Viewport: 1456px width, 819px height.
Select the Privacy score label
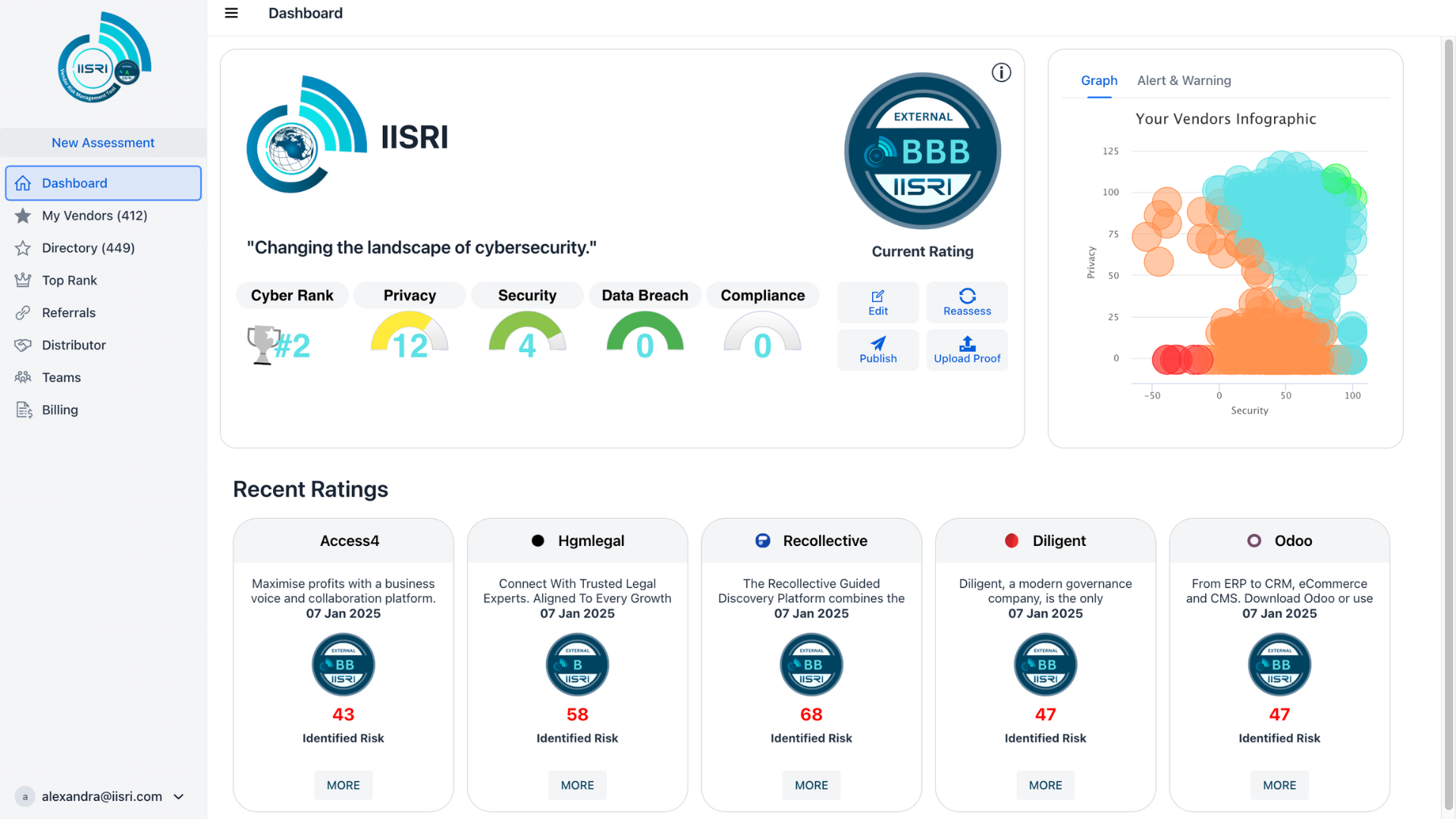click(x=409, y=295)
